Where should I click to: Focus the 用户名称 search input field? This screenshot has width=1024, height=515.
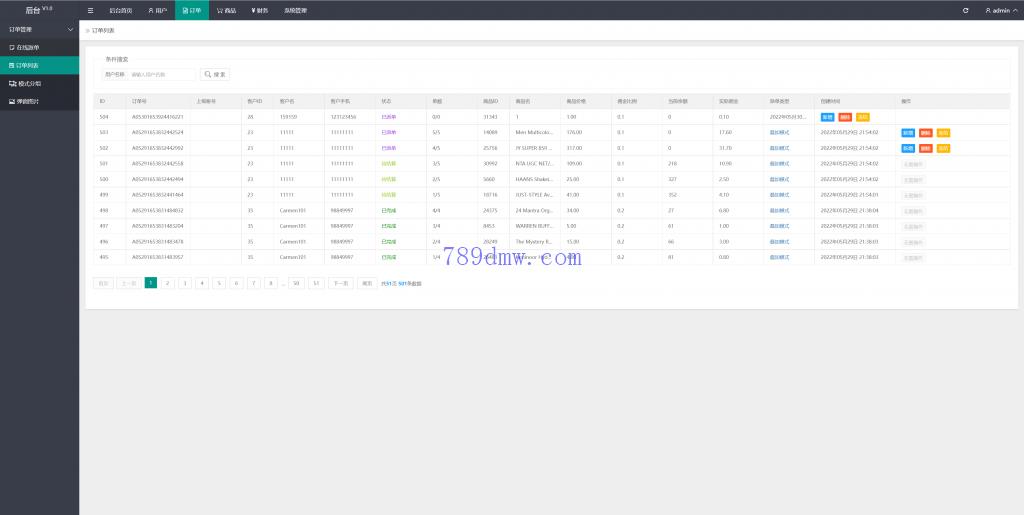tap(162, 74)
